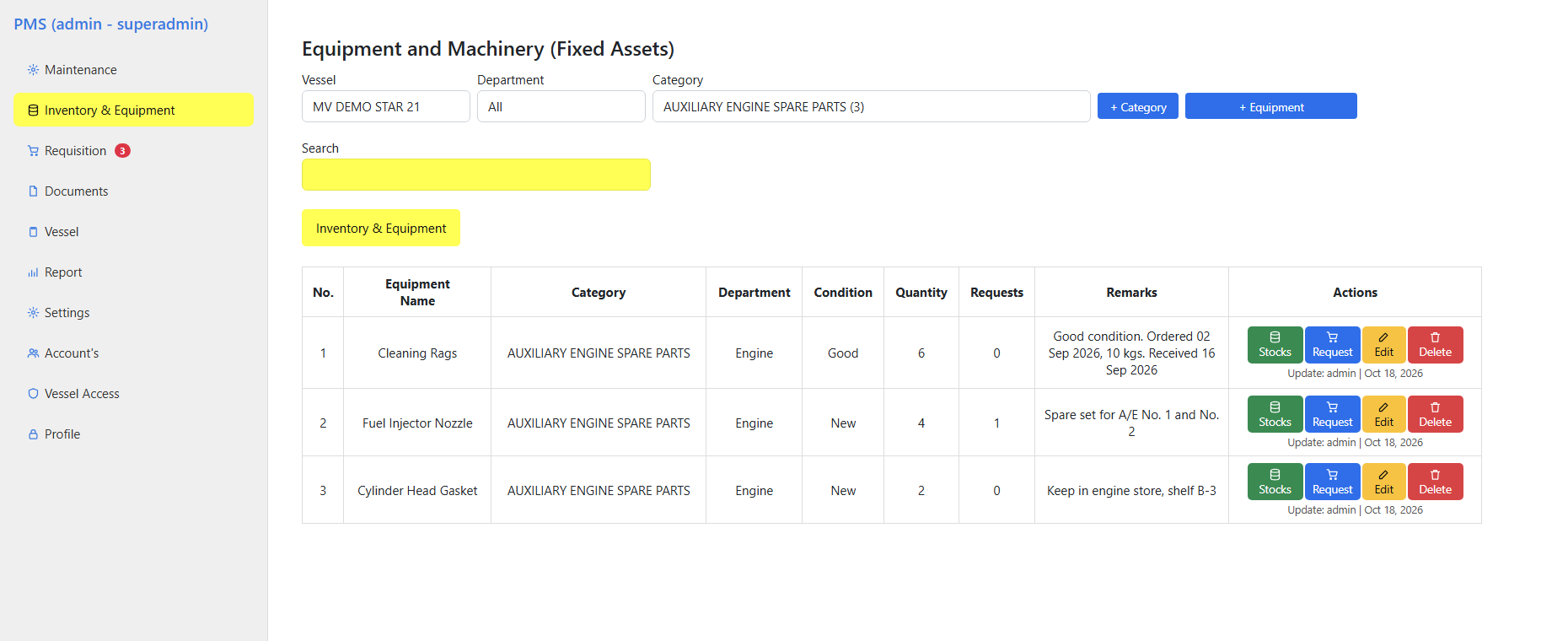Open the Department dropdown set to All

point(561,106)
